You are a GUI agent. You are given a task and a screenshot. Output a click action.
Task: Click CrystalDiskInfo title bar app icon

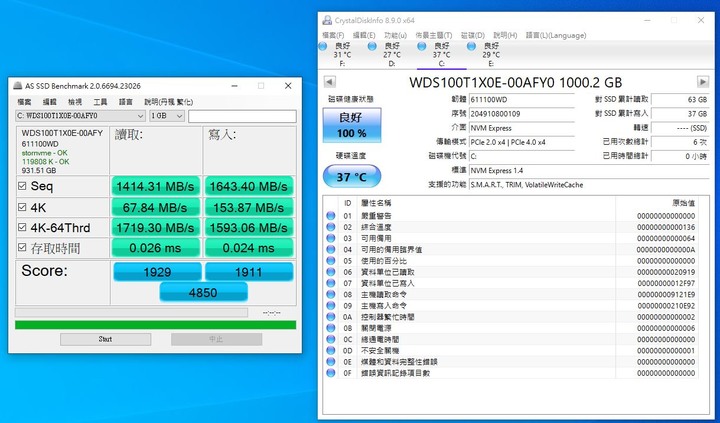coord(327,20)
